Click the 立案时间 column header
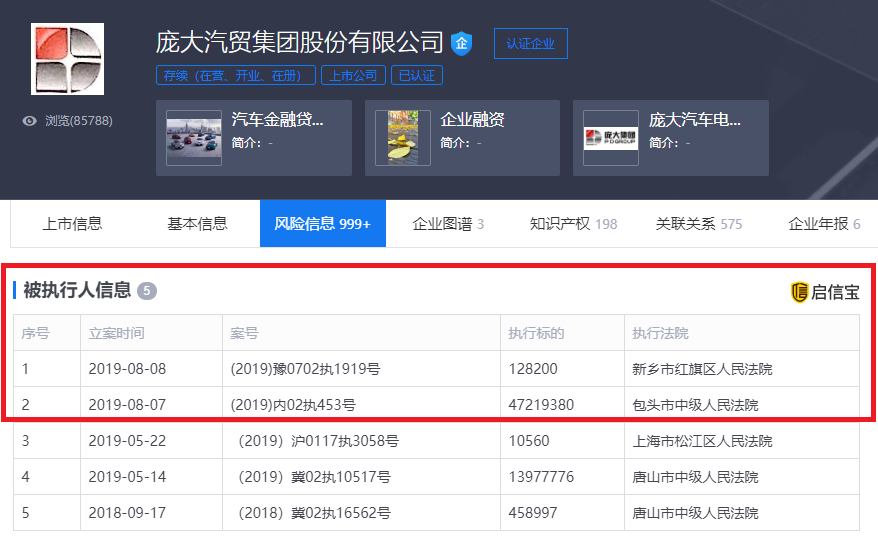The height and width of the screenshot is (552, 878). tap(116, 333)
